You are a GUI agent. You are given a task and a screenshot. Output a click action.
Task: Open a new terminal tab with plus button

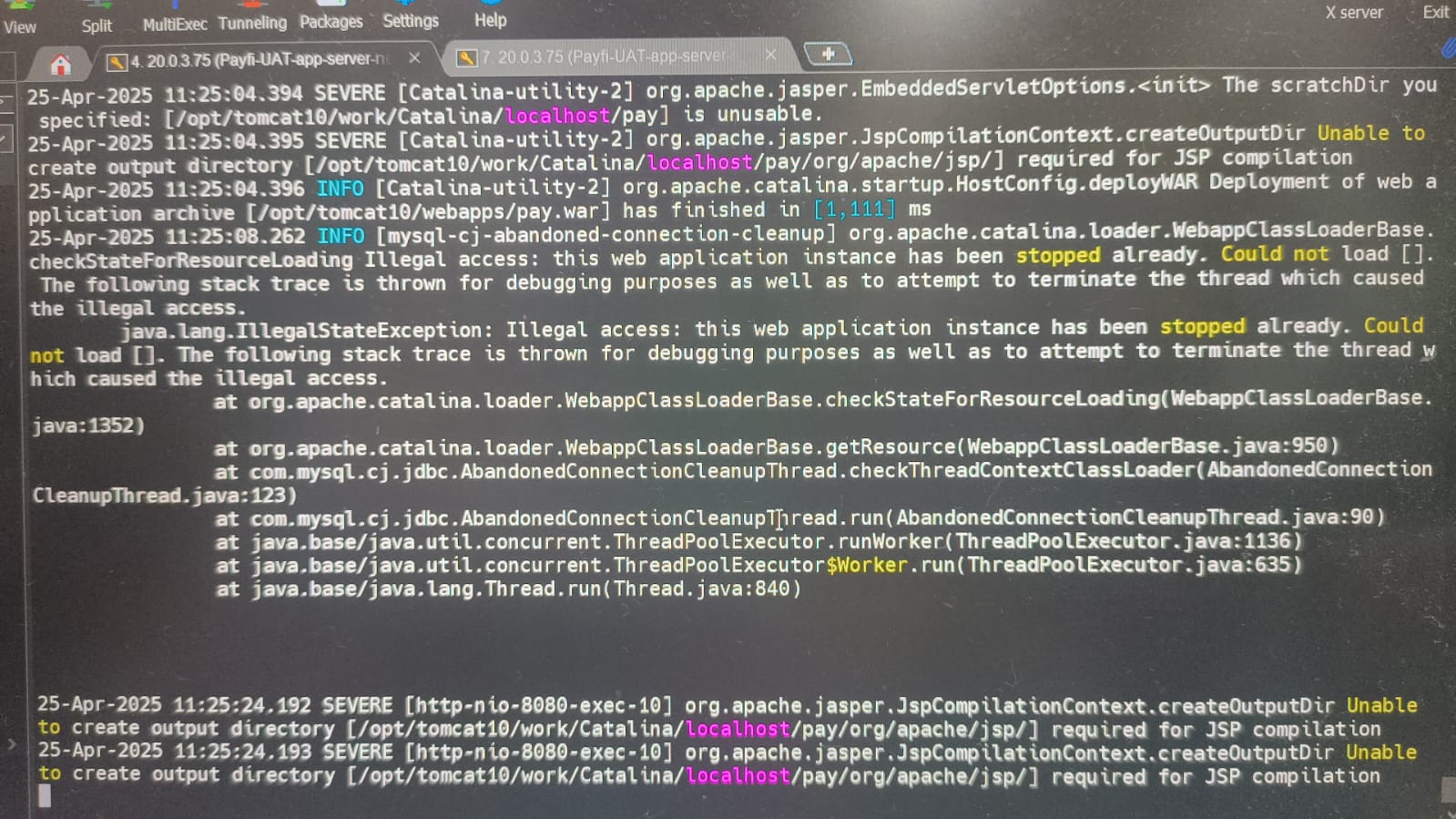click(x=828, y=55)
